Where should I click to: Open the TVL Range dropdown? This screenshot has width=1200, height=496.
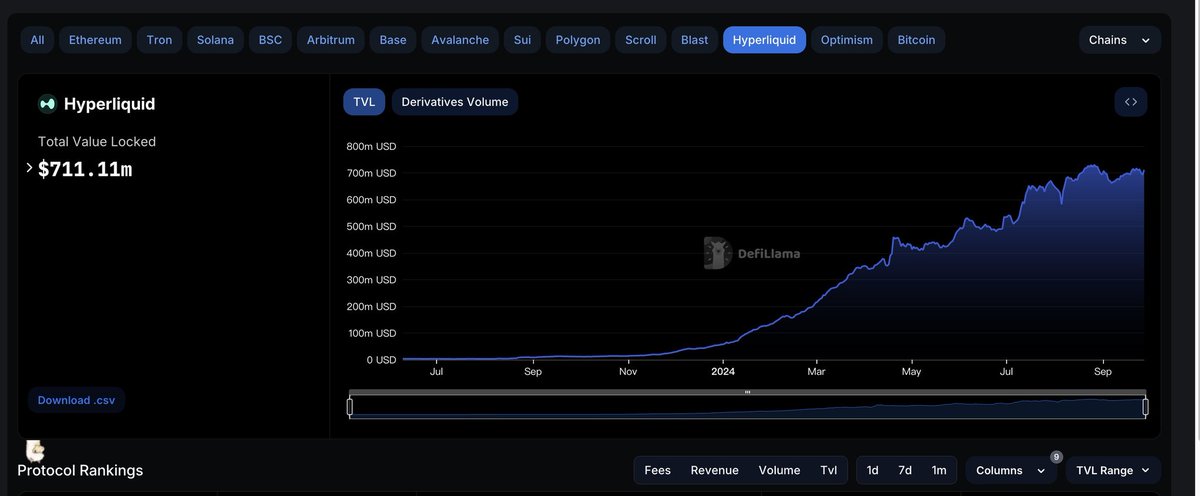1114,470
